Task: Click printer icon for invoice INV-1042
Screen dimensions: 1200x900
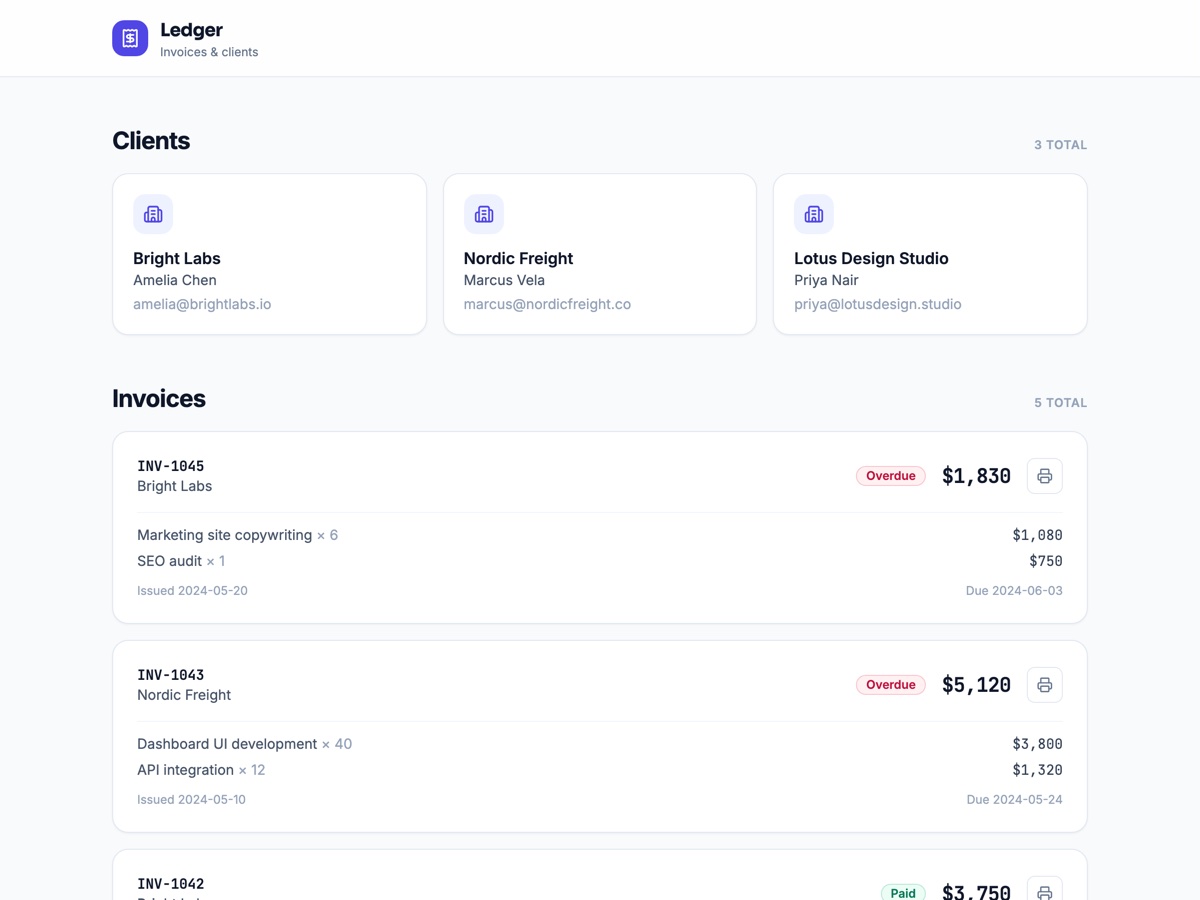Action: [x=1044, y=891]
